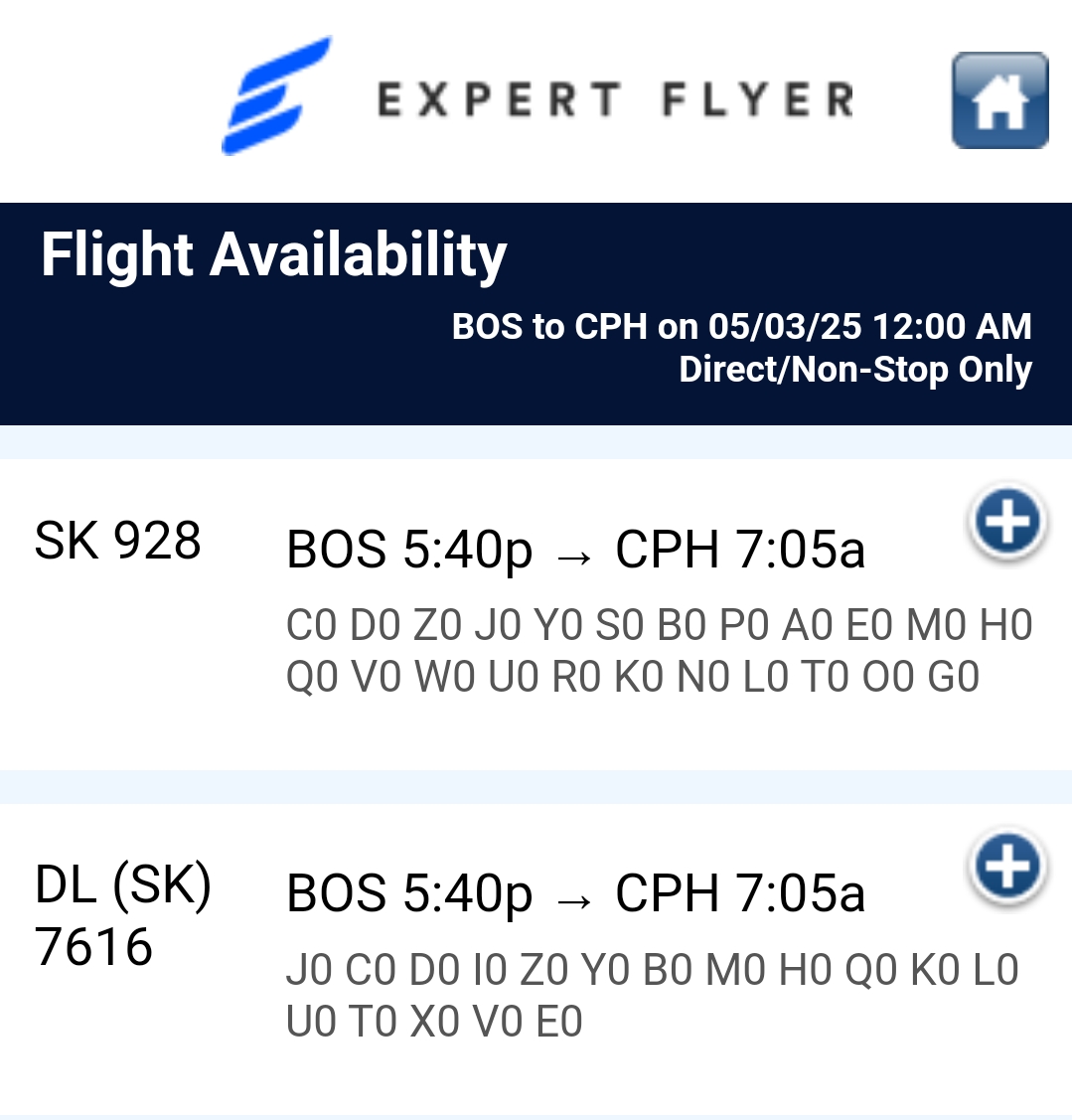Click the BOS to CPH search summary
The width and height of the screenshot is (1072, 1120).
(x=741, y=327)
